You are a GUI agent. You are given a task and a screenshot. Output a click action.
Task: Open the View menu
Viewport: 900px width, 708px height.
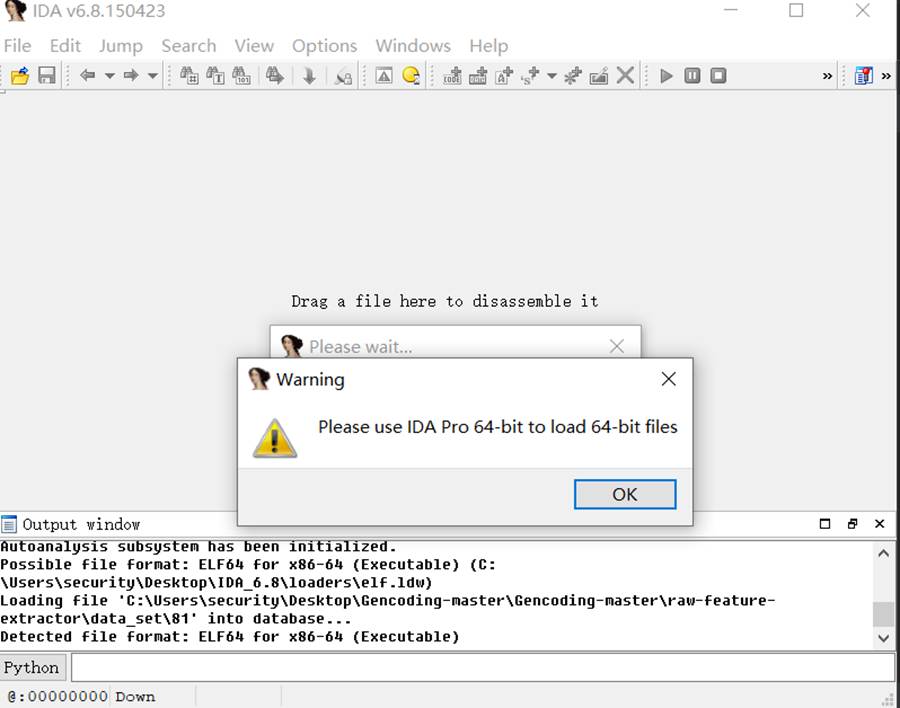pos(254,45)
